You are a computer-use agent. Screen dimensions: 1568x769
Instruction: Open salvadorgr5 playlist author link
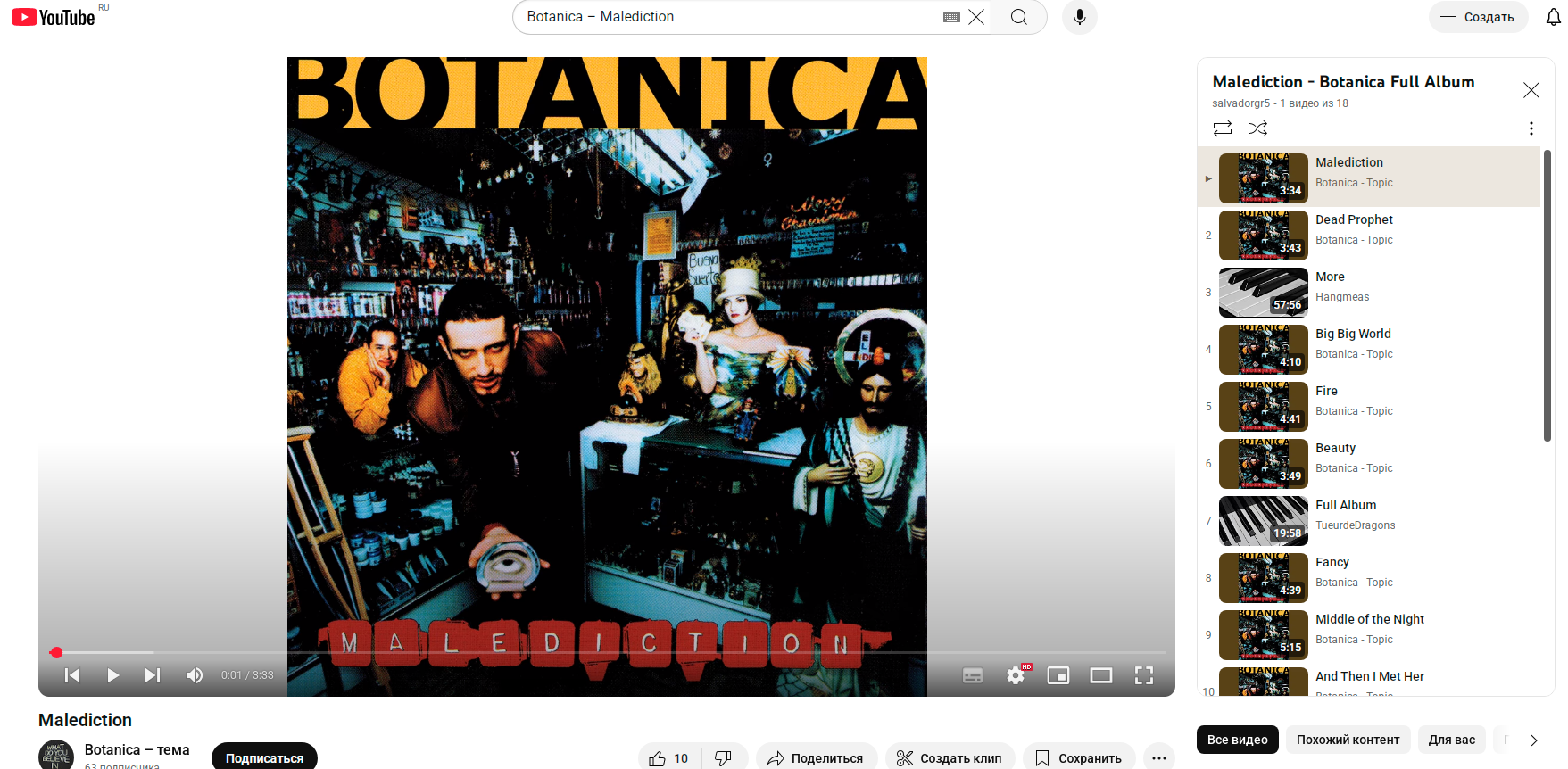coord(1240,103)
